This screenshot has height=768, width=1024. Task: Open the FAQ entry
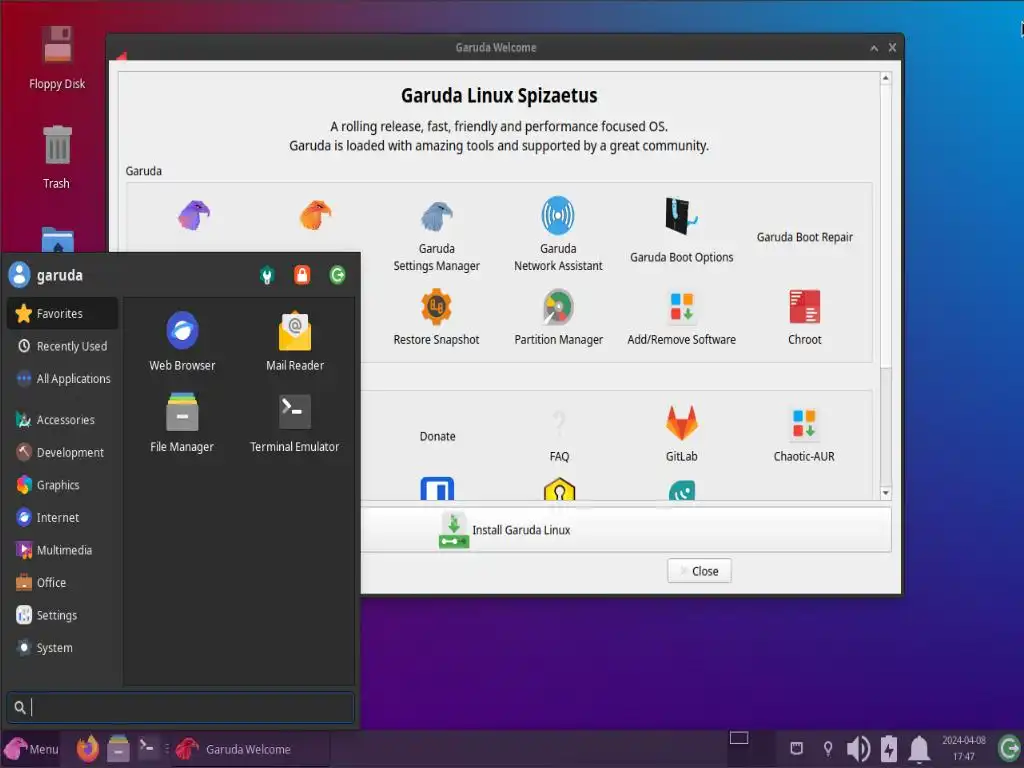pos(559,436)
